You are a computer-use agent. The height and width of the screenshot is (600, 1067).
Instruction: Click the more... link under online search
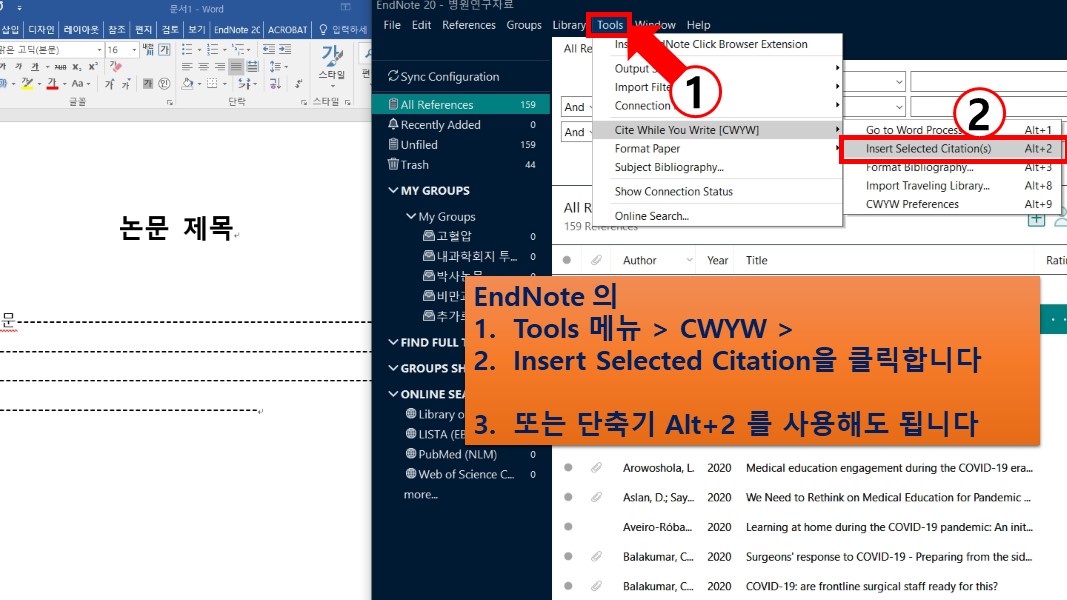point(421,495)
